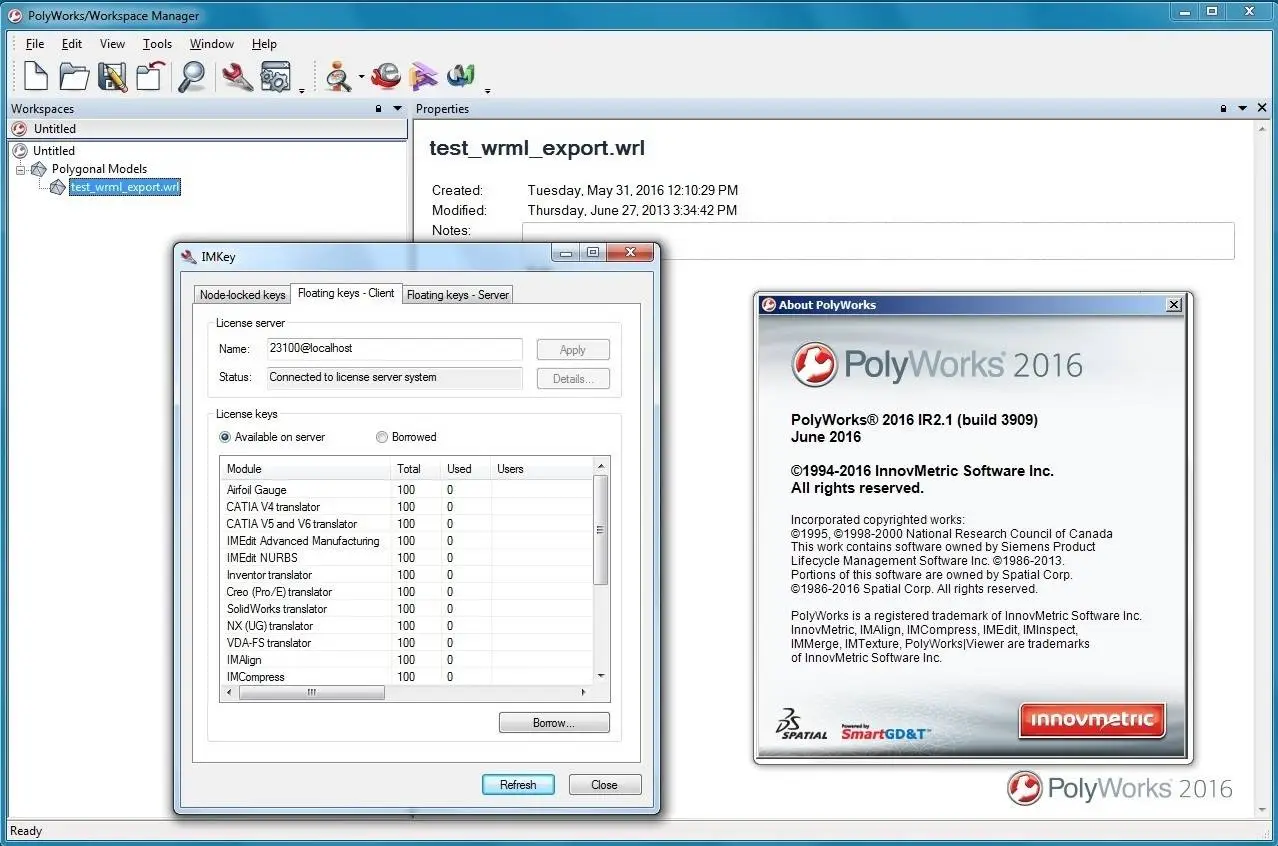Open options via the gears window icon

click(275, 76)
